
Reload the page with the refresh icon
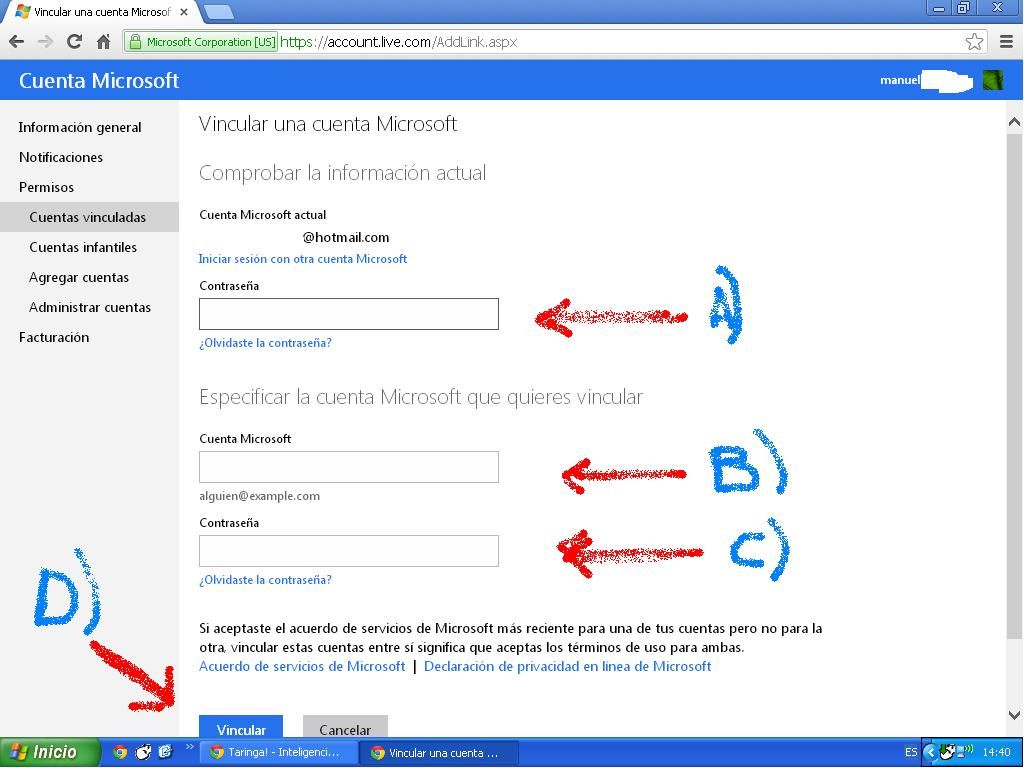[74, 42]
